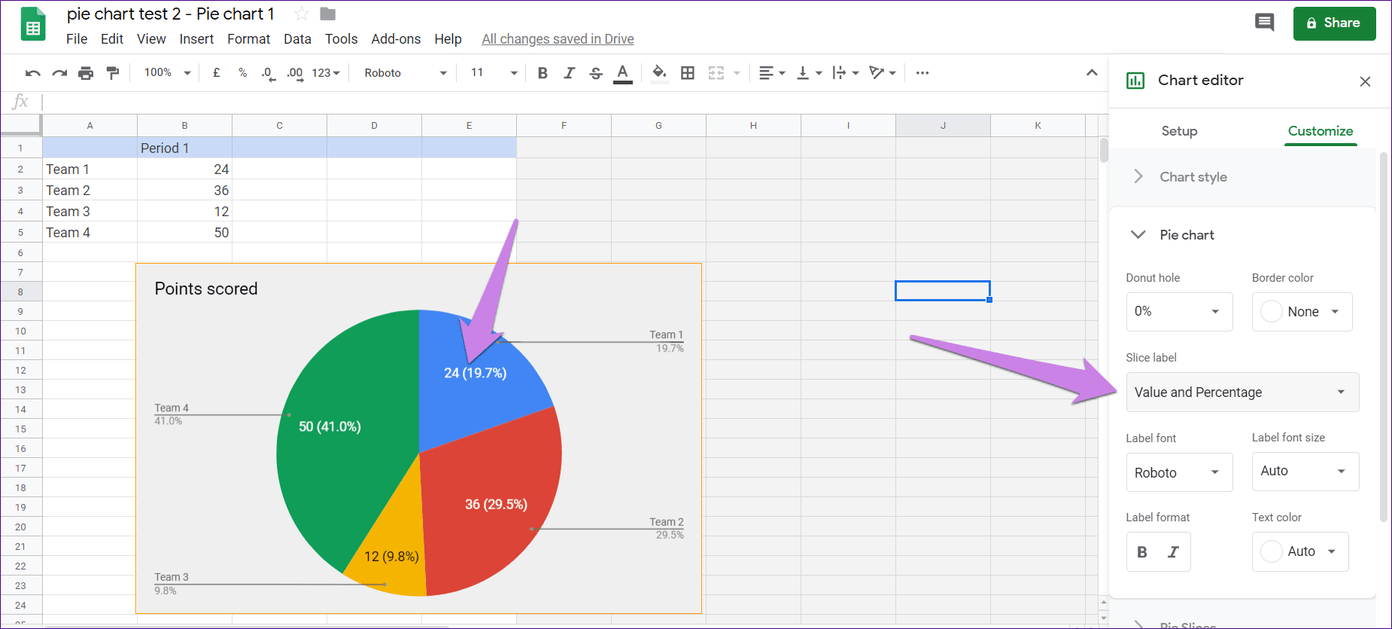Viewport: 1392px width, 629px height.
Task: Open the Slice label dropdown
Action: (1242, 392)
